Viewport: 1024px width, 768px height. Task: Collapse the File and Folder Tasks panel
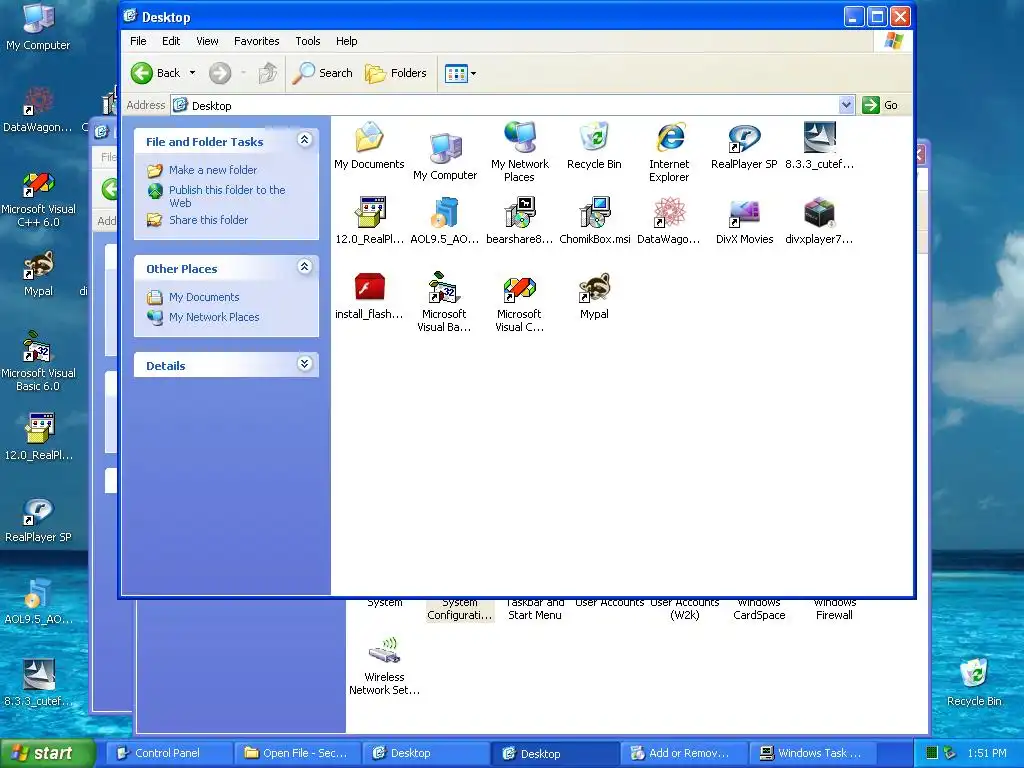(x=304, y=140)
